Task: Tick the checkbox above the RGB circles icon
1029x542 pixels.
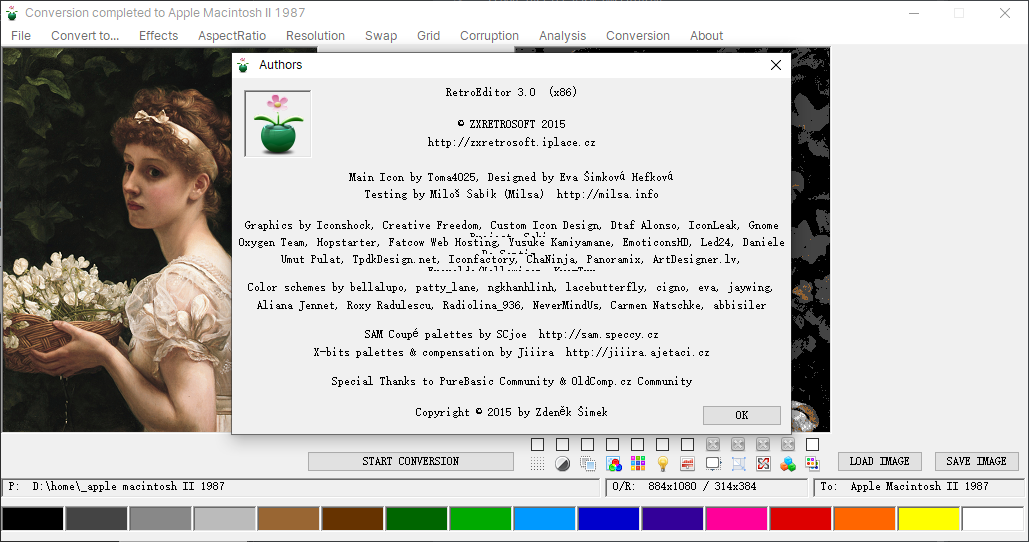Action: coord(612,444)
